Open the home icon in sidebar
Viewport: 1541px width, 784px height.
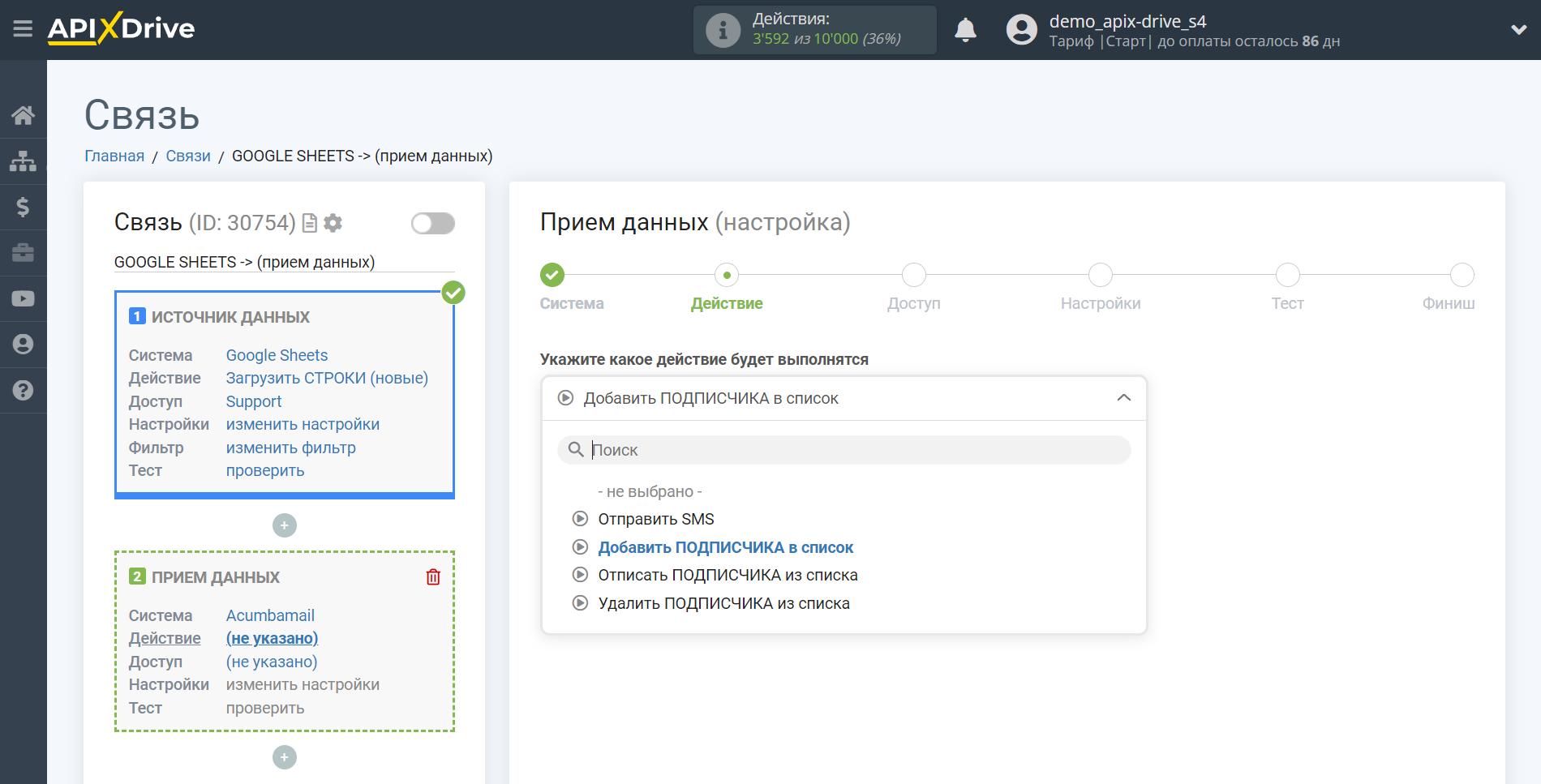click(23, 115)
